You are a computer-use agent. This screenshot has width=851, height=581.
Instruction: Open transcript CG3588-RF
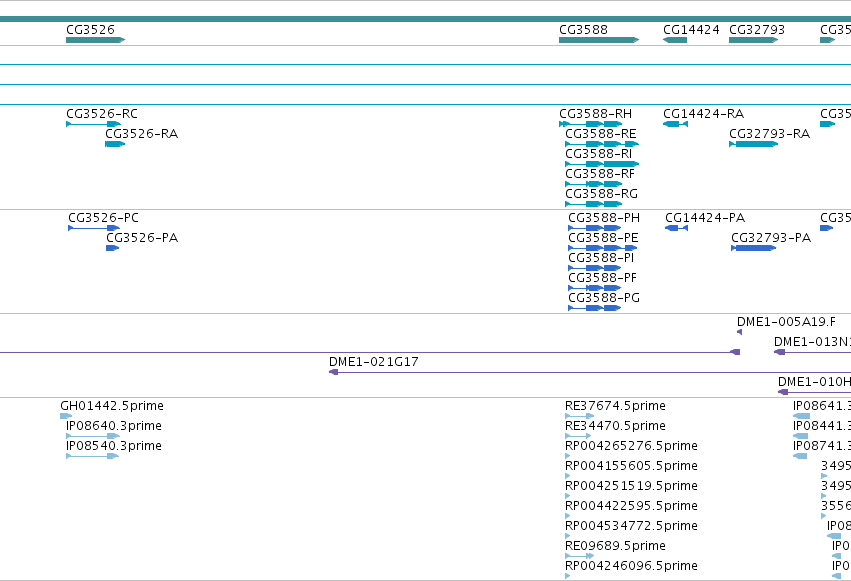[600, 174]
